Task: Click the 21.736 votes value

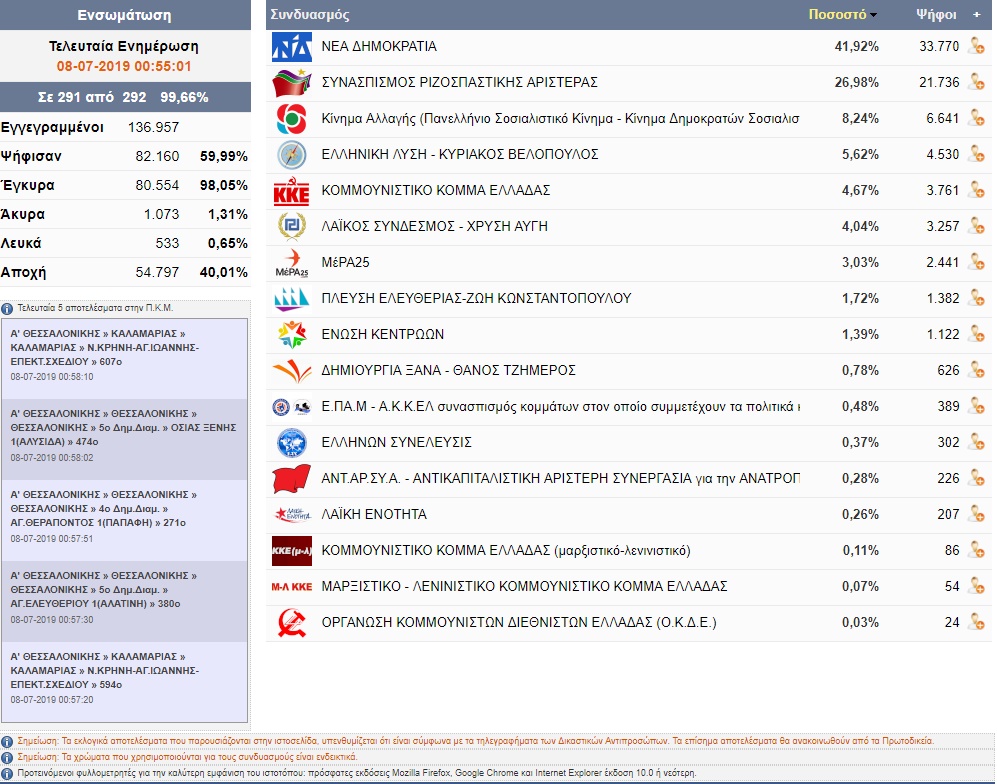Action: (939, 82)
